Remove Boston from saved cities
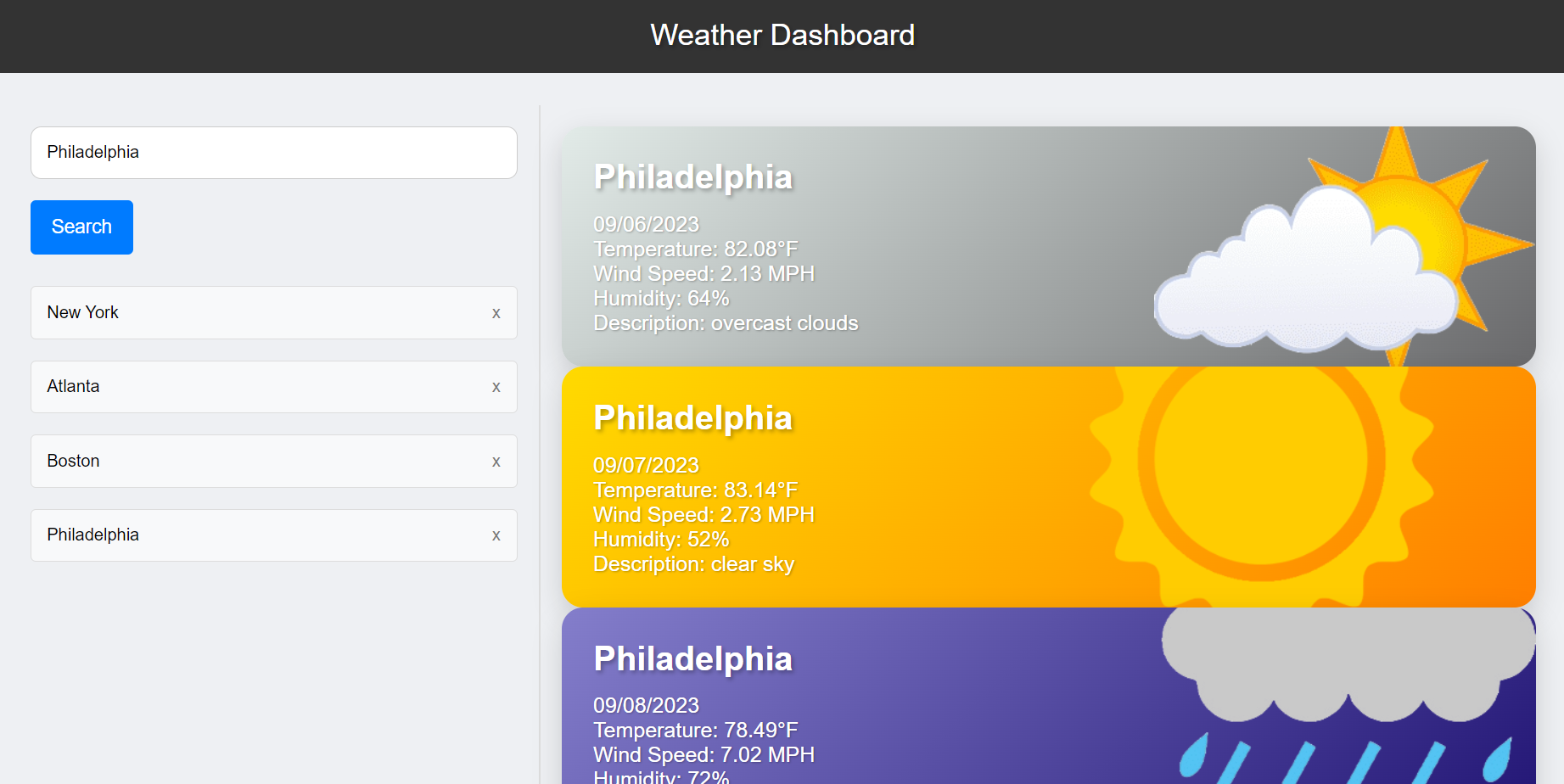This screenshot has width=1564, height=784. tap(496, 461)
